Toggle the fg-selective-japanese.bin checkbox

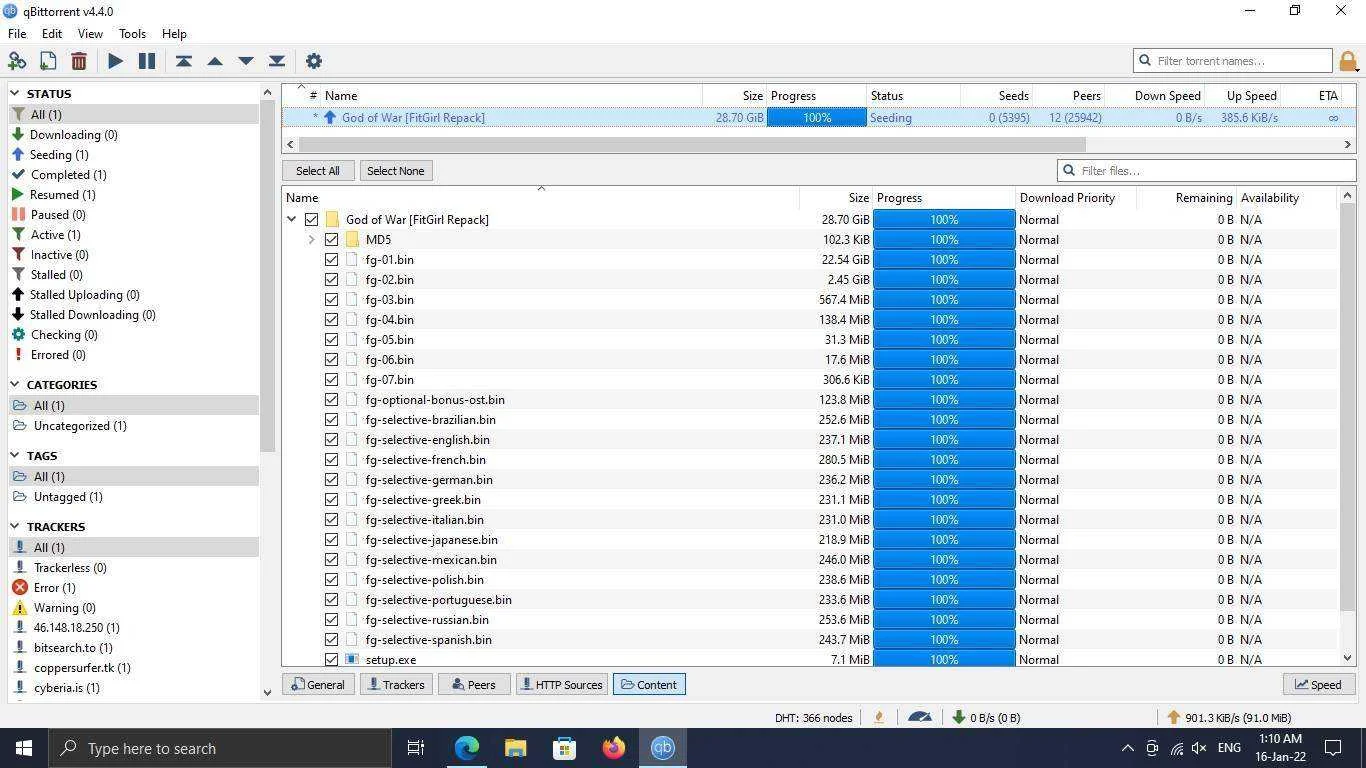coord(331,539)
